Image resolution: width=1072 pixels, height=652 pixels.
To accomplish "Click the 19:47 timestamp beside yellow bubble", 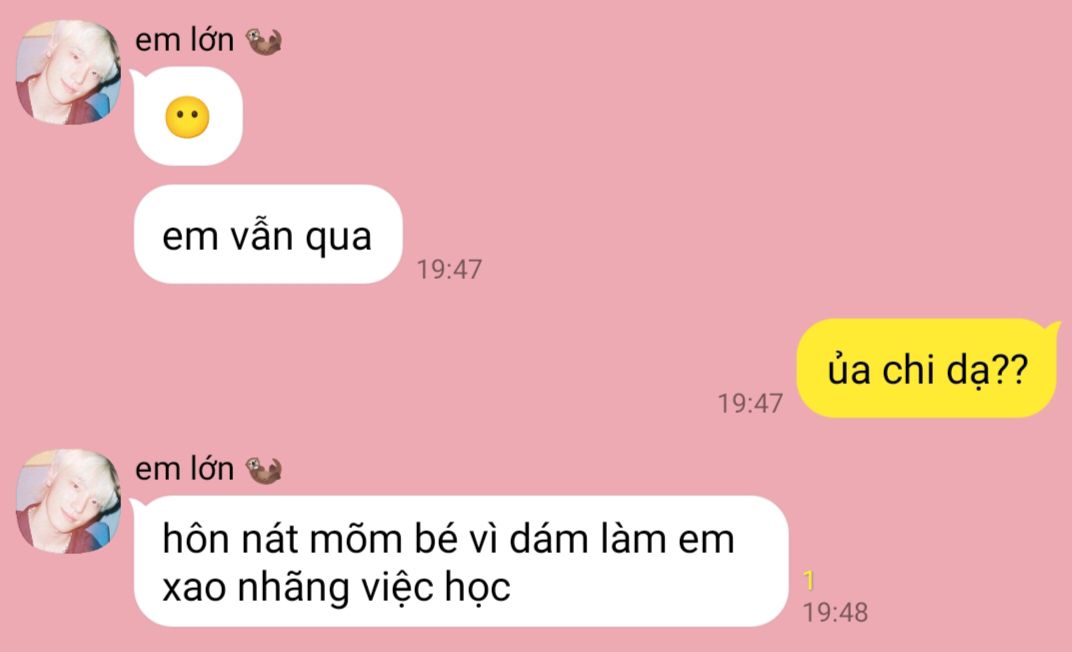I will [x=750, y=403].
